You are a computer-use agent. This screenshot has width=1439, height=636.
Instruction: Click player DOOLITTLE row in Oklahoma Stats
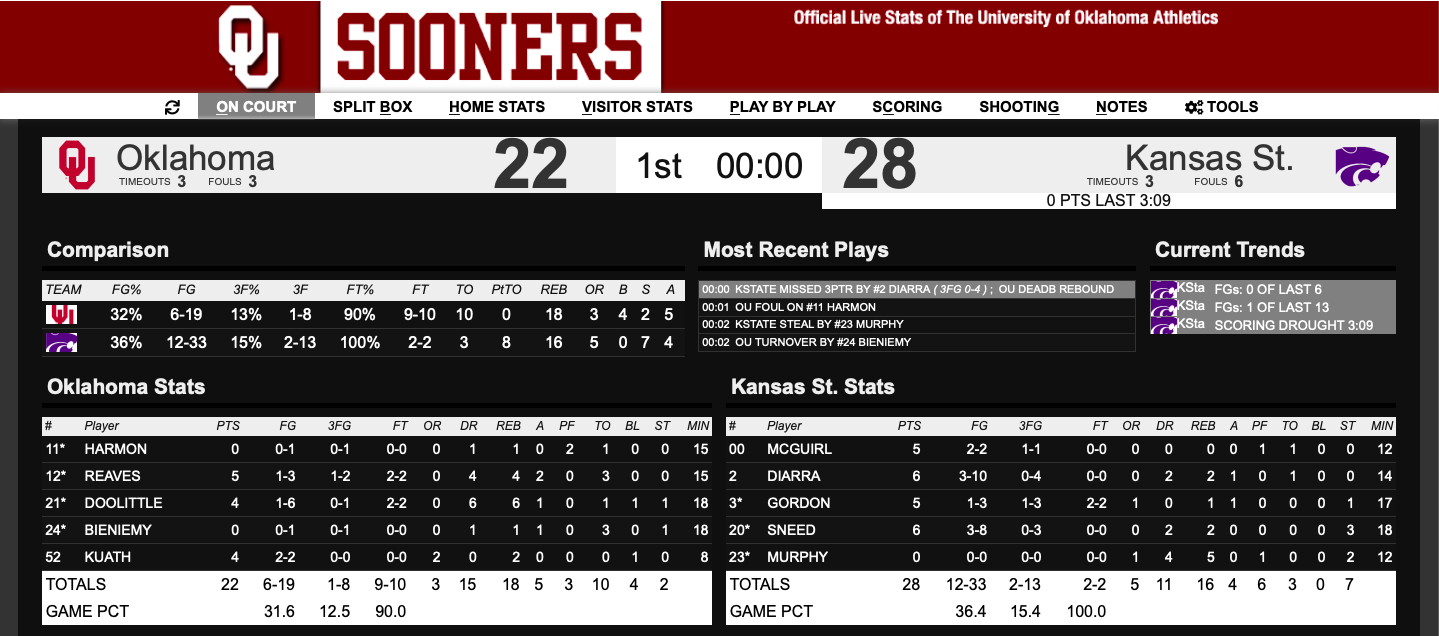tap(376, 503)
